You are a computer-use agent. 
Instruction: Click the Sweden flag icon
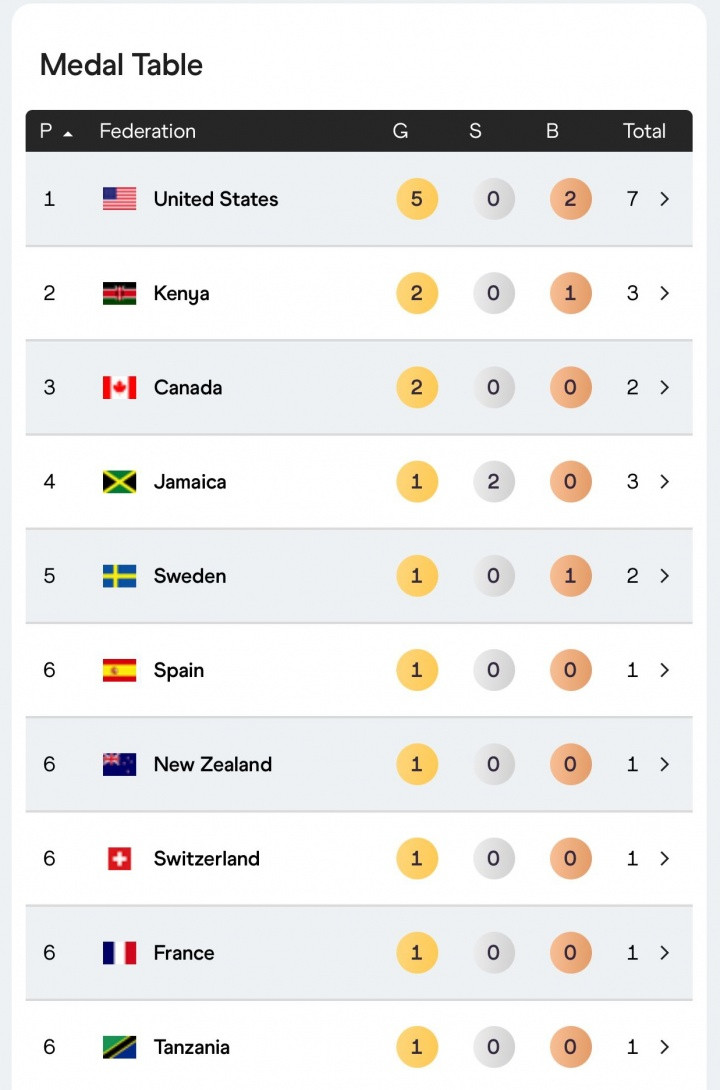(x=119, y=576)
